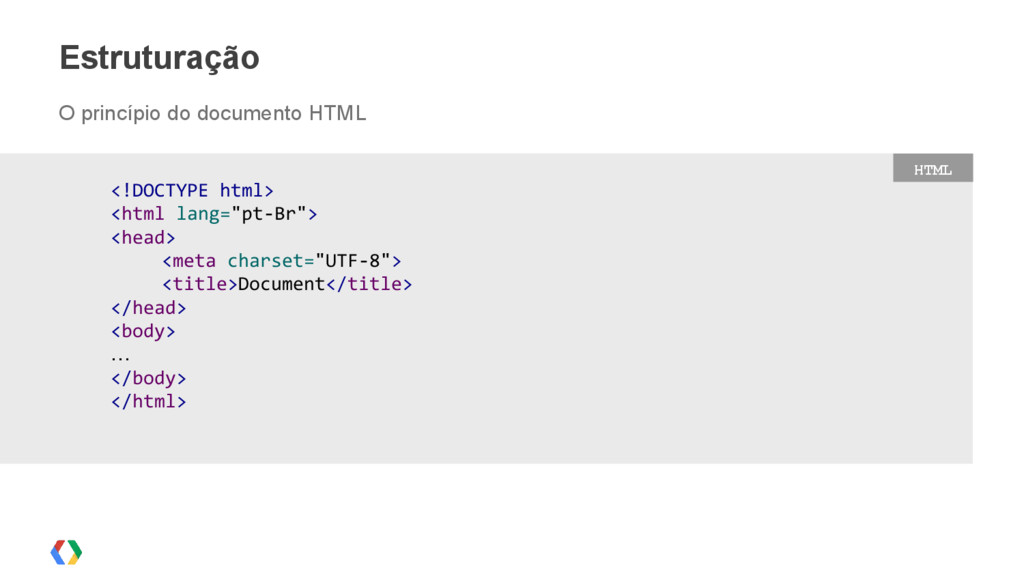Click the word Document in title
Image resolution: width=1024 pixels, height=576 pixels.
coord(281,285)
